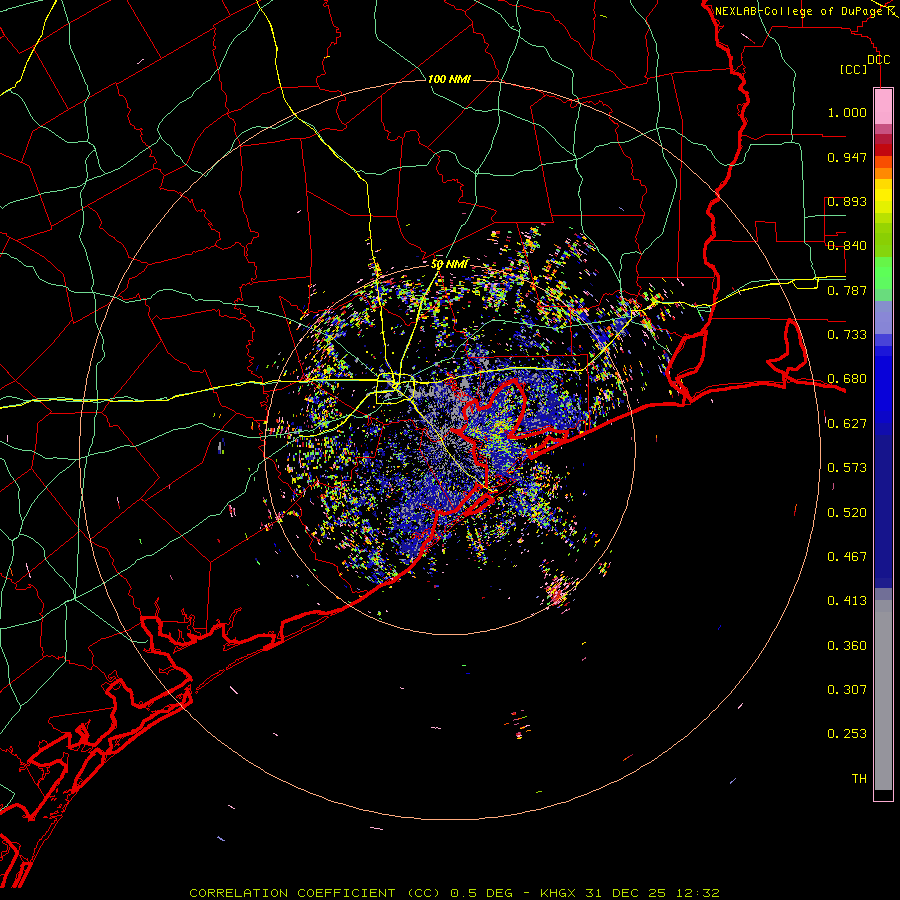Select the 0.360 scale value
Screen dimensions: 900x900
coord(847,646)
